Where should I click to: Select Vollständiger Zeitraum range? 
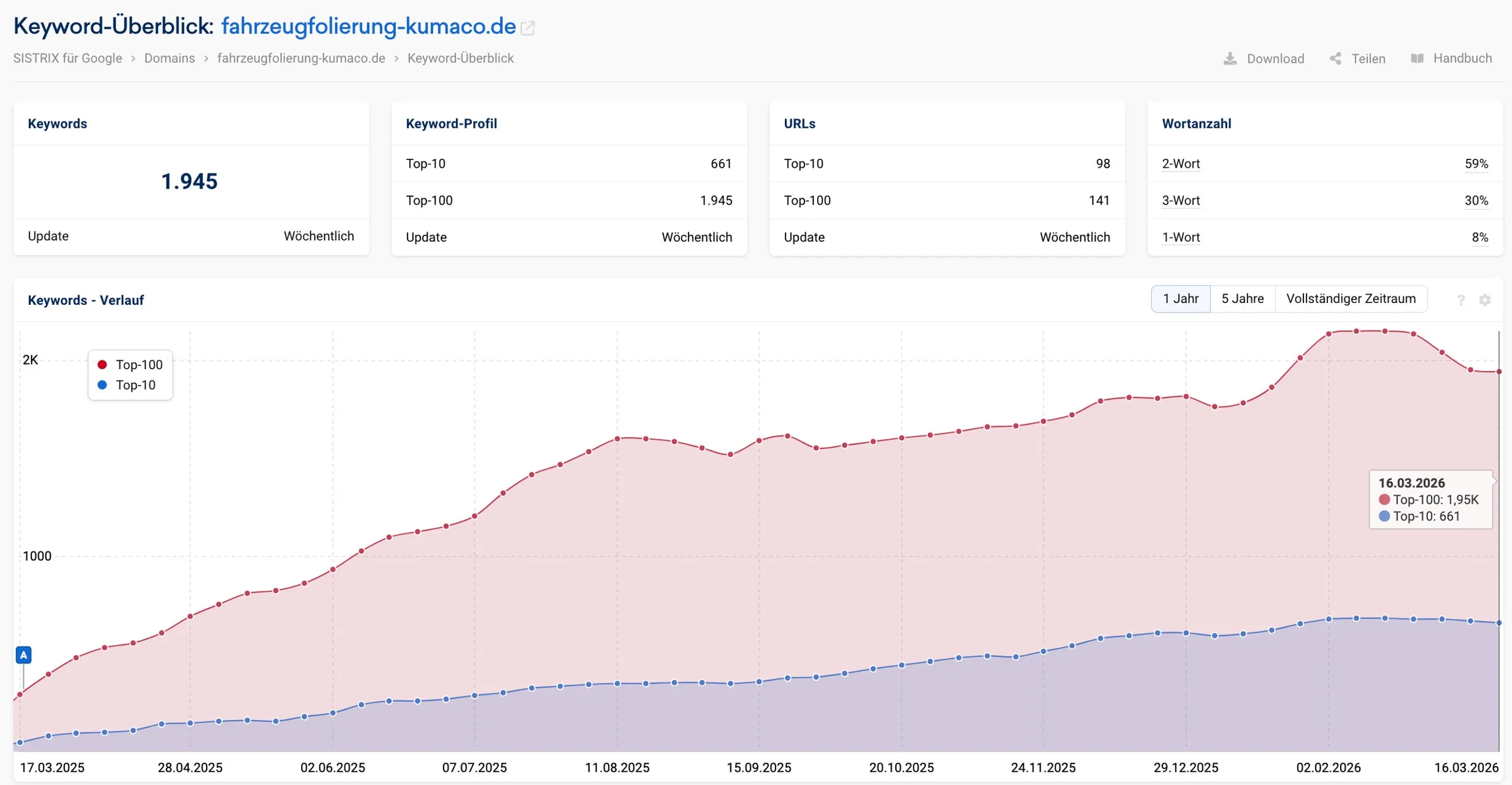[x=1351, y=299]
